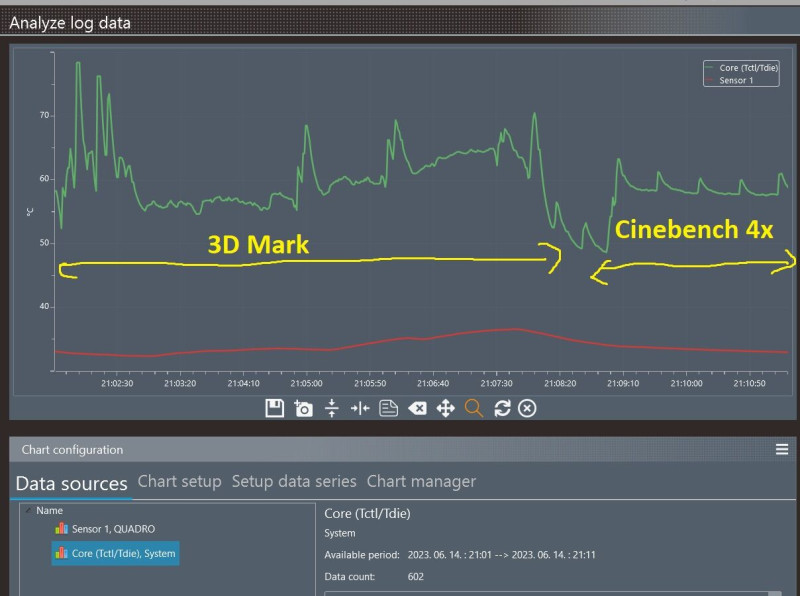Open the Chart setup tab
Image resolution: width=800 pixels, height=596 pixels.
coord(180,481)
